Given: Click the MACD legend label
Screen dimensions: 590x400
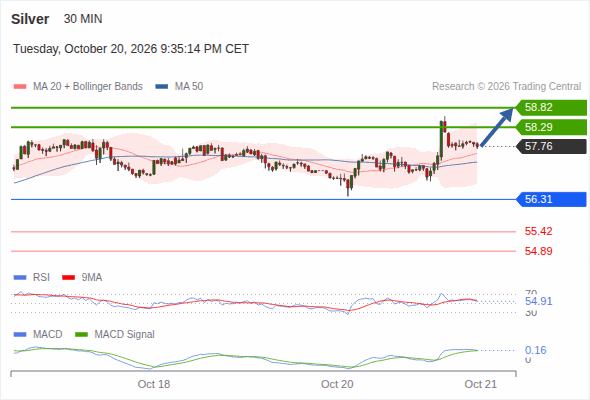Looking at the screenshot, I should click(48, 335).
